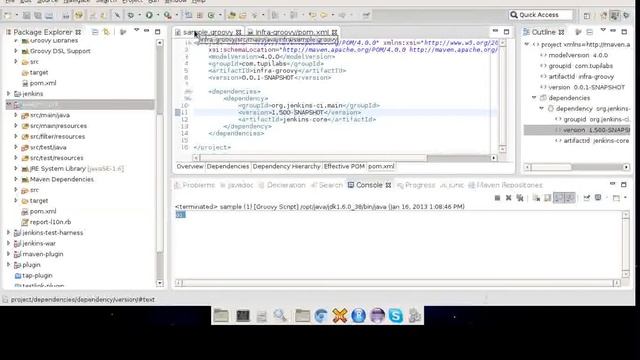Click Remove All Terminated Launches icon

click(x=520, y=198)
